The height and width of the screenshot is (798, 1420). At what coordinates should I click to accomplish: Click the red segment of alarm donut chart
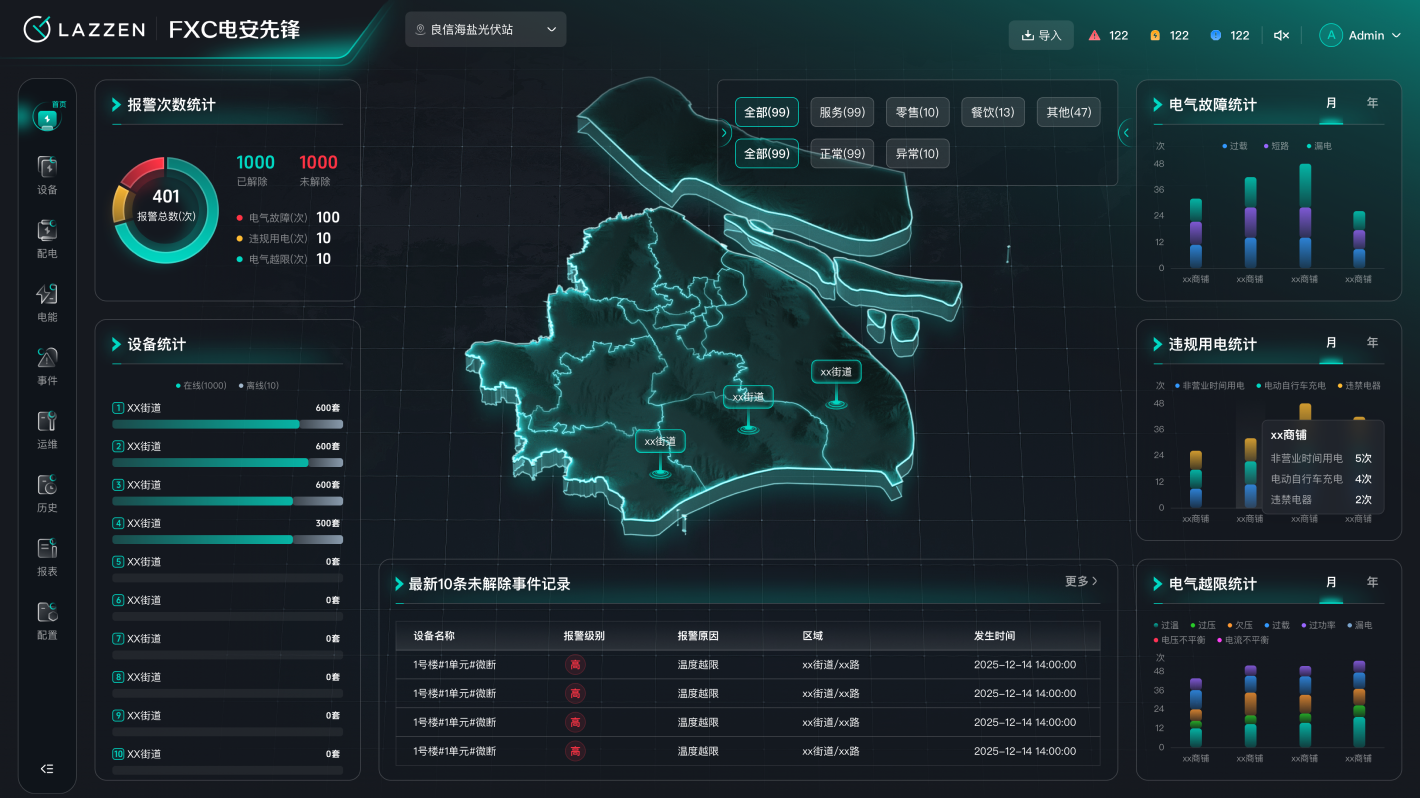pyautogui.click(x=143, y=172)
